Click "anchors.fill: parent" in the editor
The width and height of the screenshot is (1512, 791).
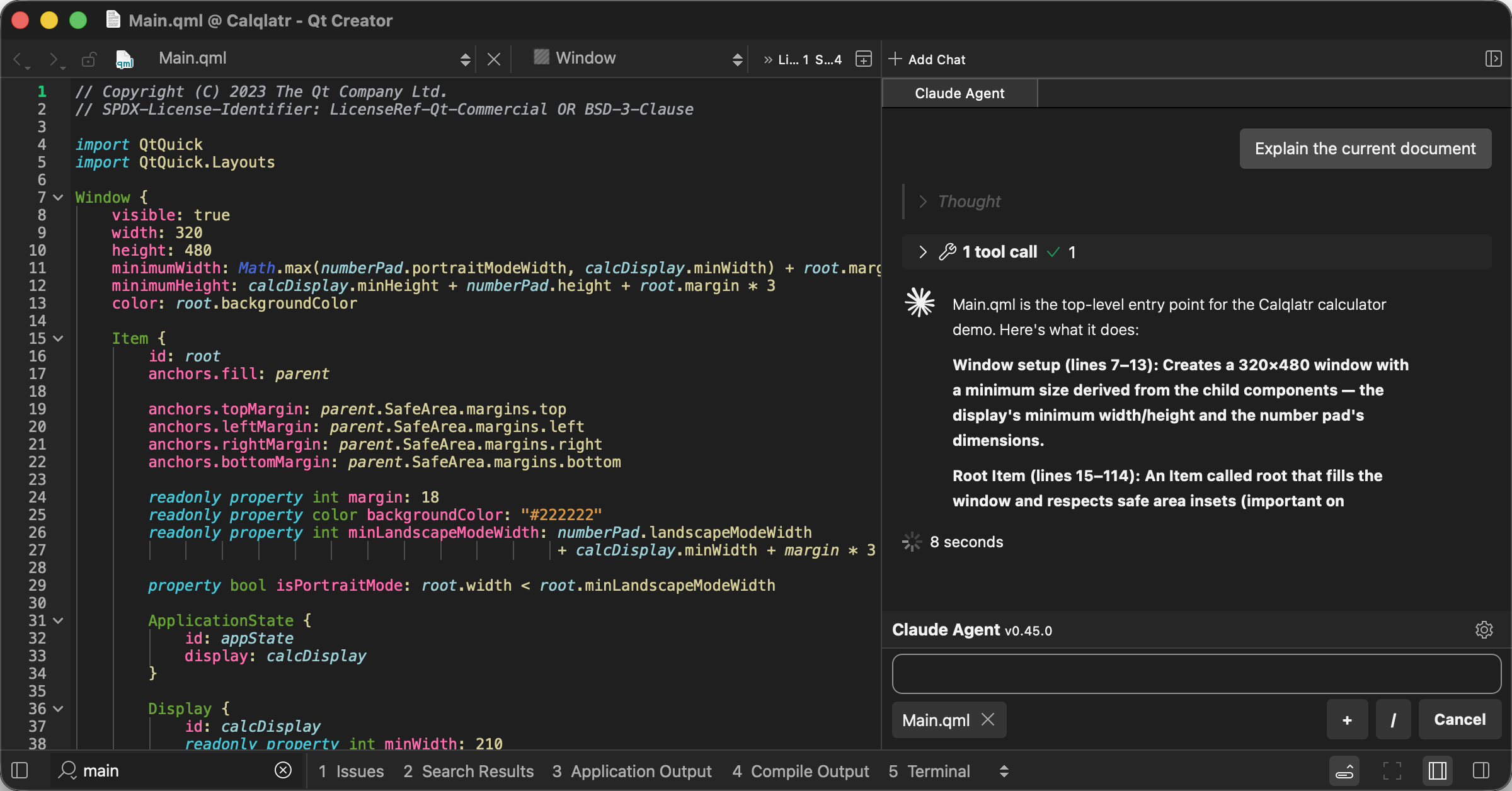(239, 373)
